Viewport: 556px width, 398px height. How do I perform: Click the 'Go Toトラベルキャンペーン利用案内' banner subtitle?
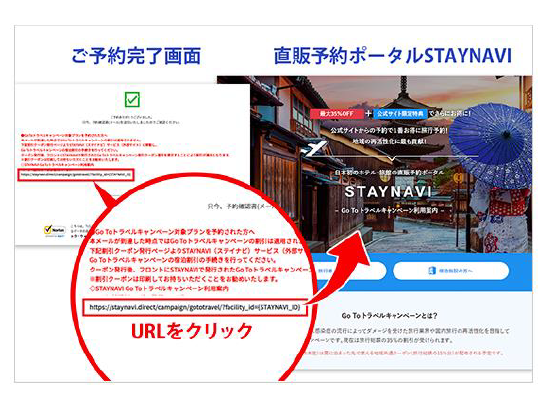[x=389, y=210]
